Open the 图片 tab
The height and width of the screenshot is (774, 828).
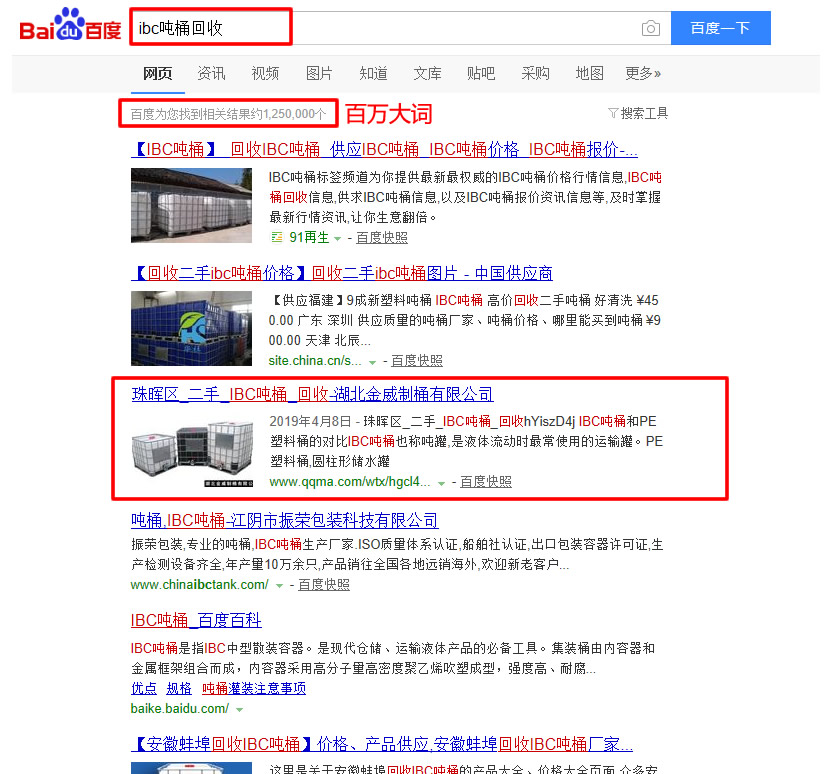coord(319,73)
